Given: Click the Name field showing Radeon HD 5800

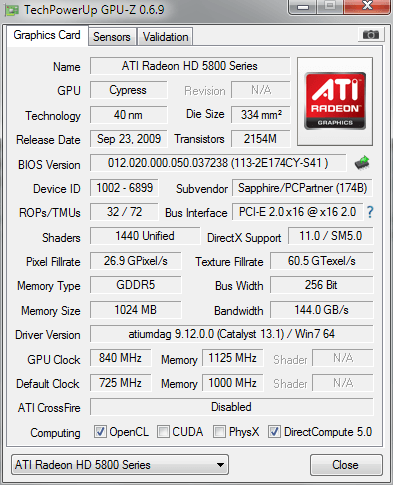Looking at the screenshot, I should pos(190,66).
